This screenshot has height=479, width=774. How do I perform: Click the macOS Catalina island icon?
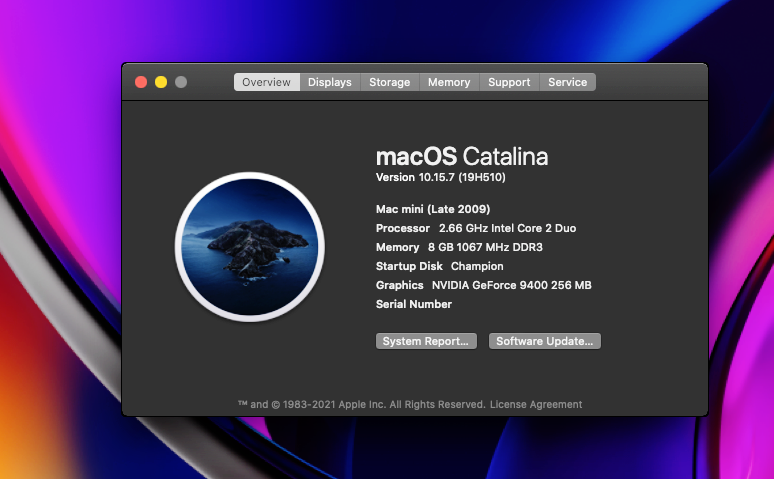250,247
